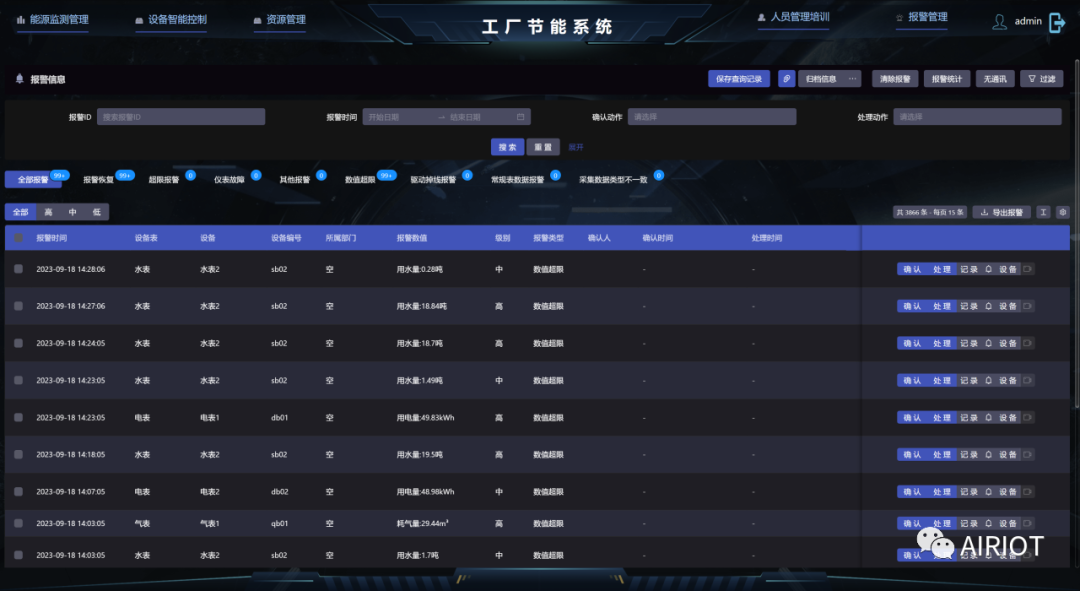Click camera icon in 用水量:1.49吨 row
Screen dimensions: 1080x591
tap(1028, 381)
